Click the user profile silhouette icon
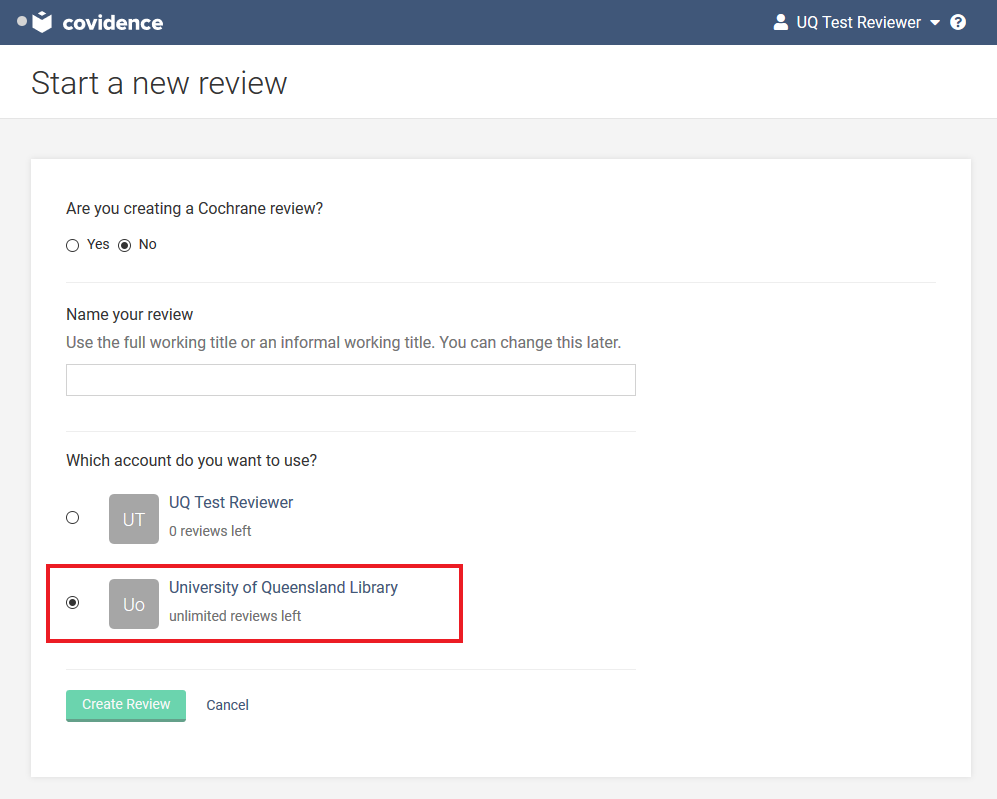The width and height of the screenshot is (997, 799). pos(780,22)
